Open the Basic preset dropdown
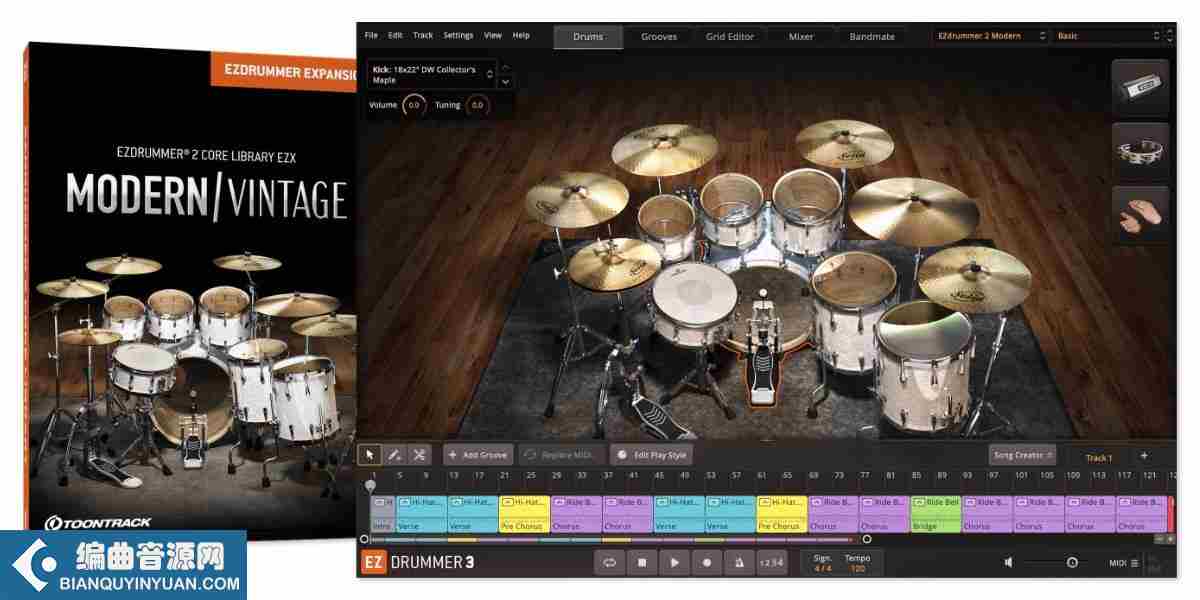Image resolution: width=1200 pixels, height=600 pixels. coord(1108,35)
